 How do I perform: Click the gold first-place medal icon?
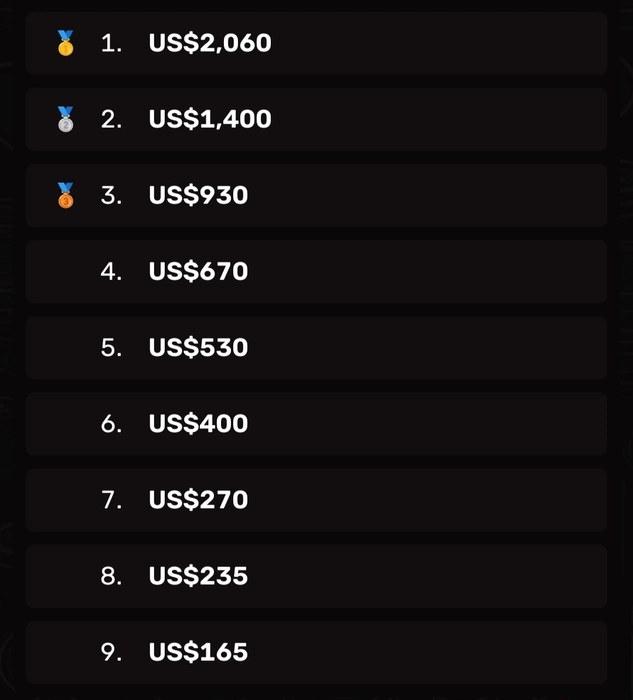coord(66,43)
